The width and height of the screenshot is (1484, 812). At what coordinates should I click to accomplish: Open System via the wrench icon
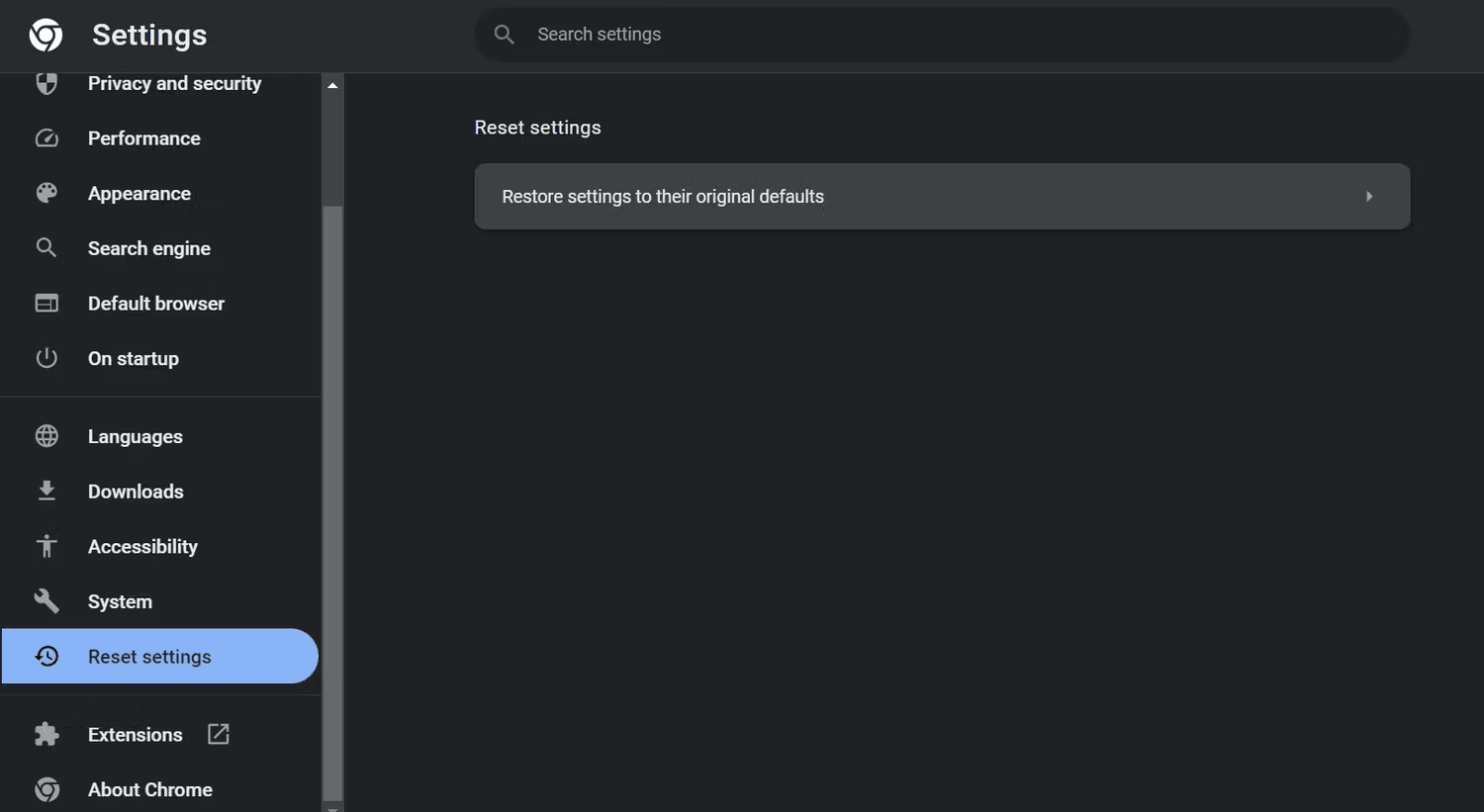pos(46,600)
